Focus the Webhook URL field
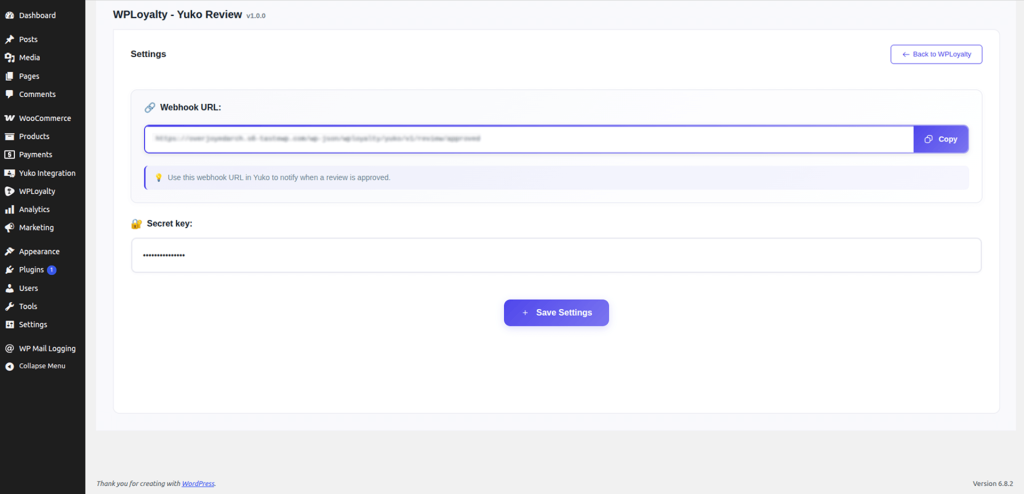Screen dimensions: 1024x494 pyautogui.click(x=529, y=139)
